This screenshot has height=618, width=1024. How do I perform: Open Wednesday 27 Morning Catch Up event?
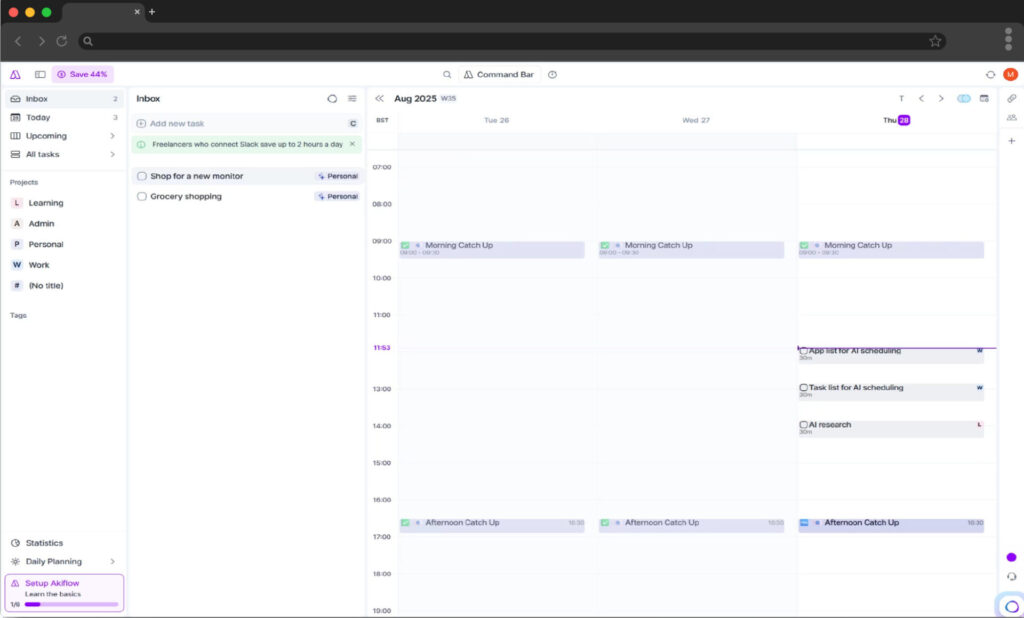point(692,250)
